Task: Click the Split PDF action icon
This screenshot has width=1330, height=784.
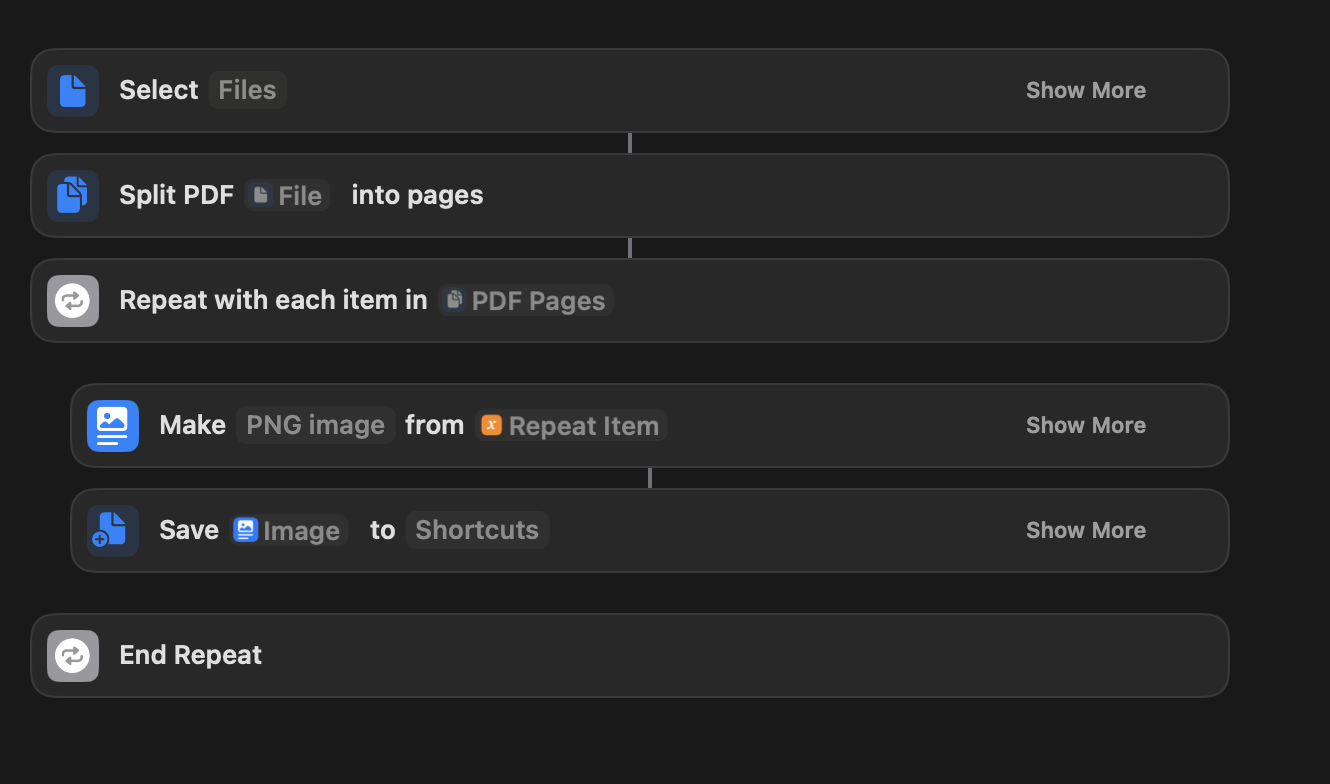Action: pyautogui.click(x=73, y=195)
